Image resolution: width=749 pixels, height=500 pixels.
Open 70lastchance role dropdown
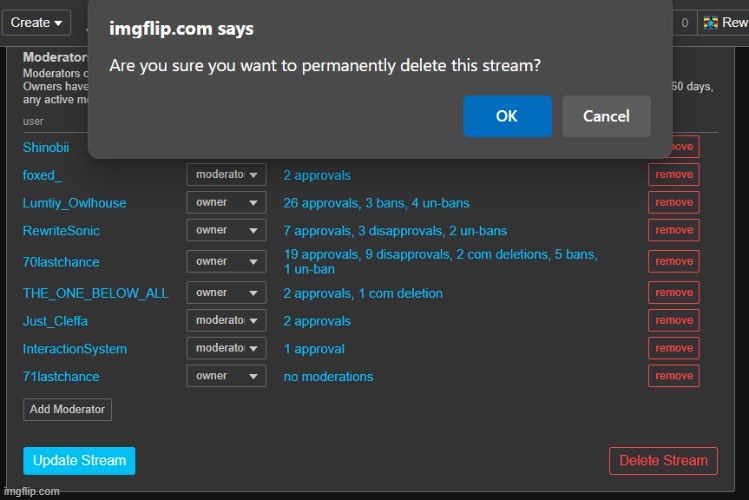pos(226,261)
